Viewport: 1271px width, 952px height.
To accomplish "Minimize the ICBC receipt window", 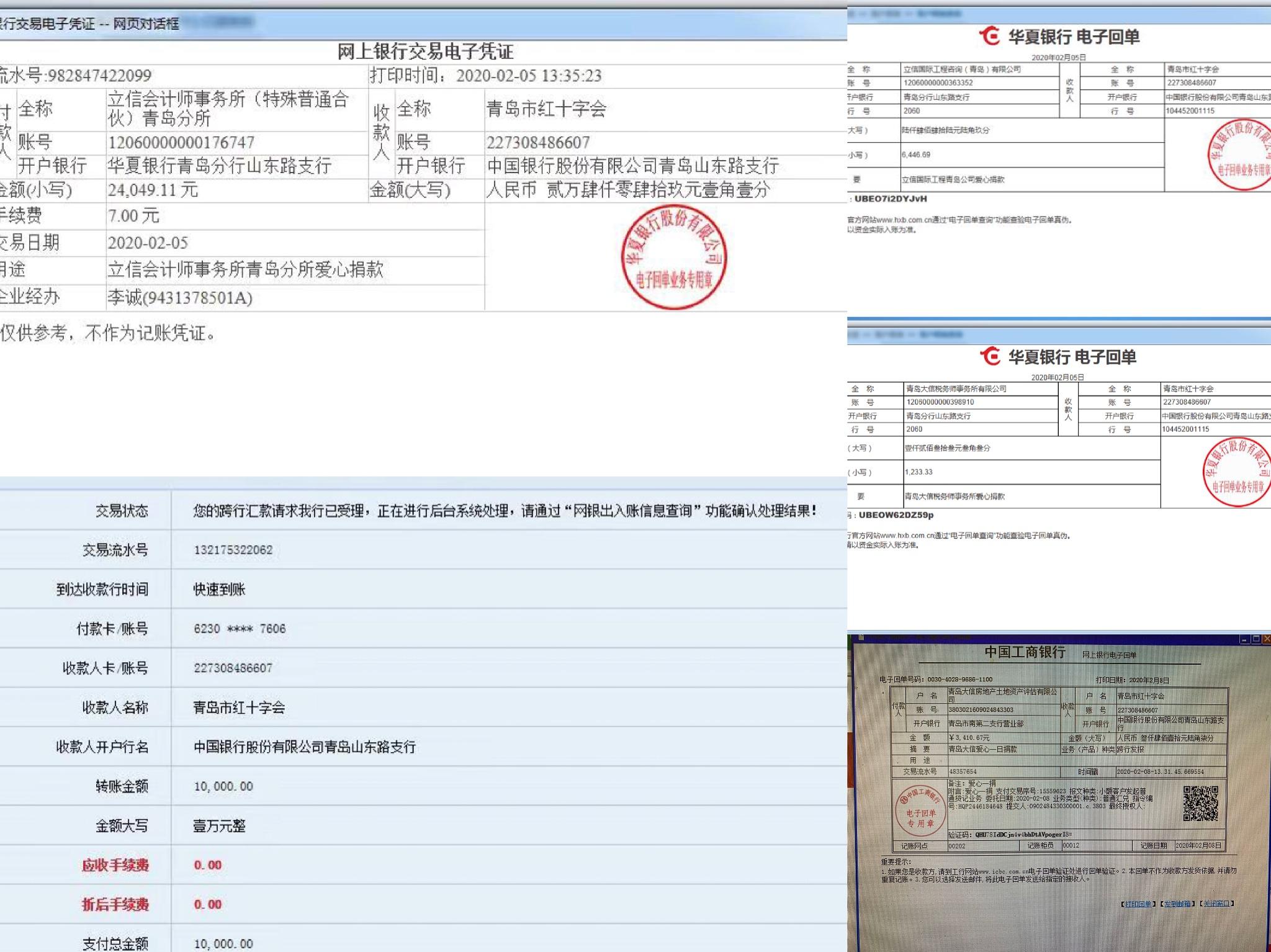I will [x=1244, y=639].
